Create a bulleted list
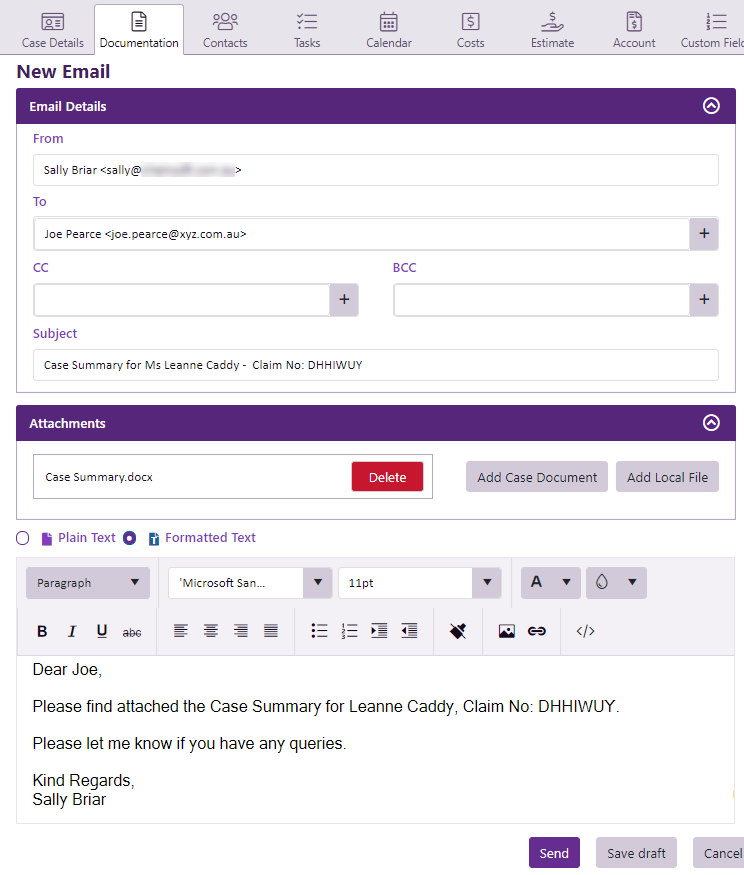 (320, 631)
